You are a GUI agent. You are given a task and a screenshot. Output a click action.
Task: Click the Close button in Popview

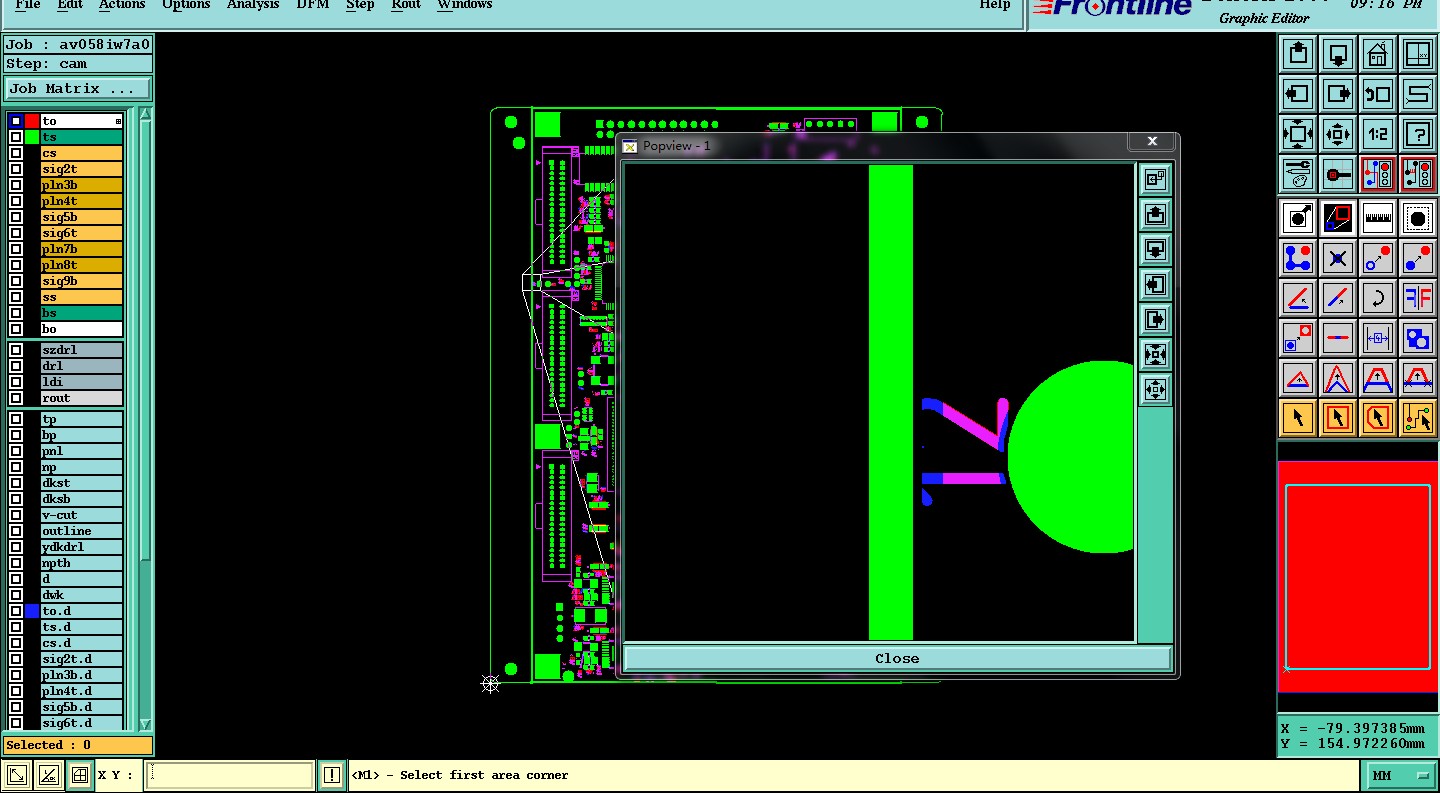pos(897,658)
